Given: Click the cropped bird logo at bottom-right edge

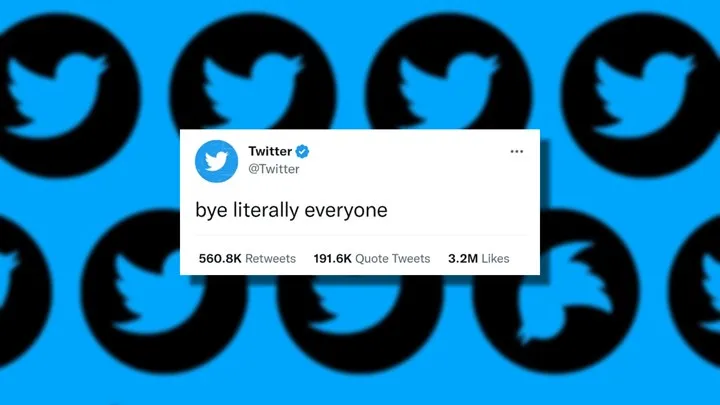Looking at the screenshot, I should point(696,292).
